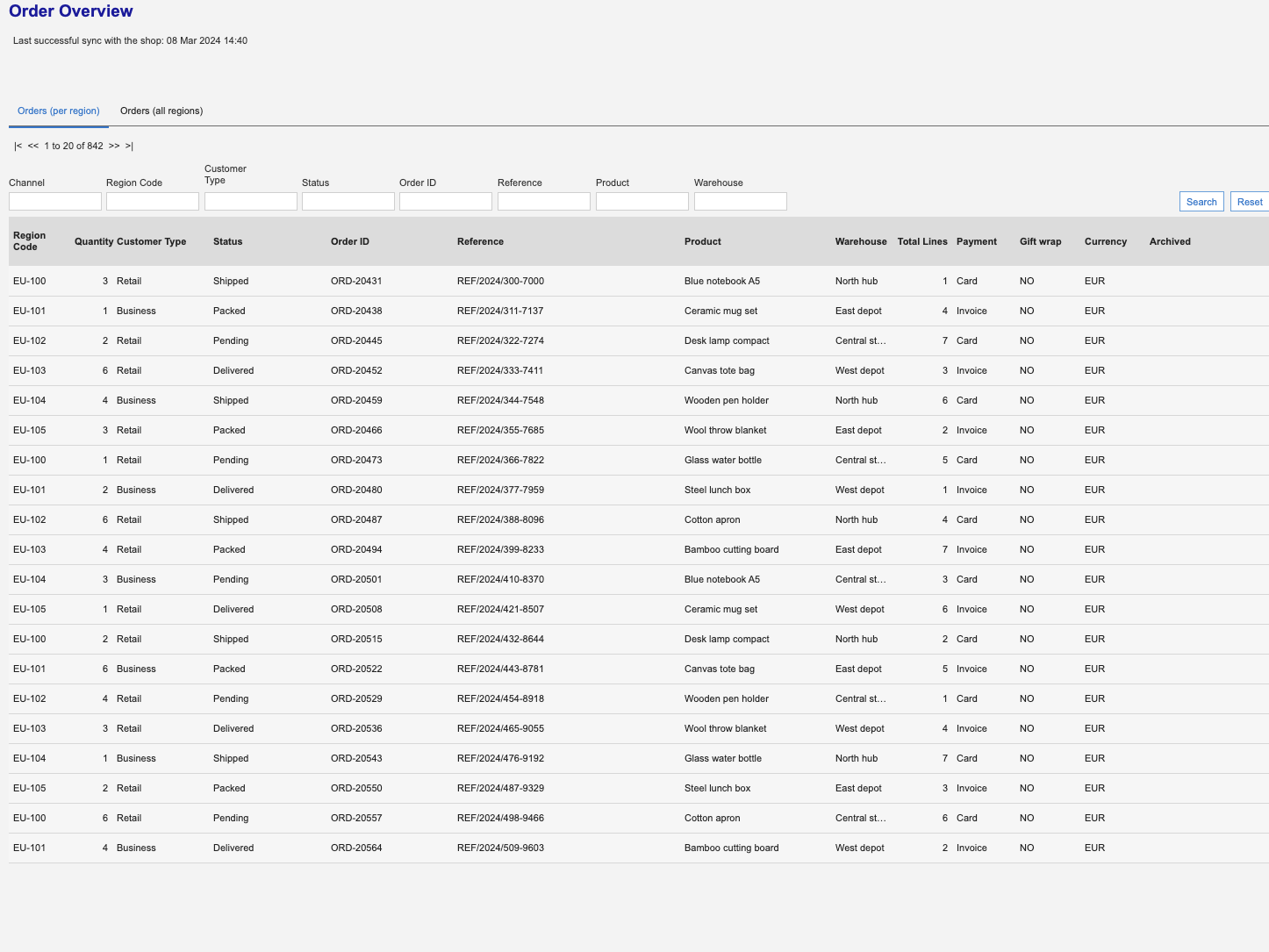
Task: Click reference REF/2024/322-7274
Action: tap(500, 340)
